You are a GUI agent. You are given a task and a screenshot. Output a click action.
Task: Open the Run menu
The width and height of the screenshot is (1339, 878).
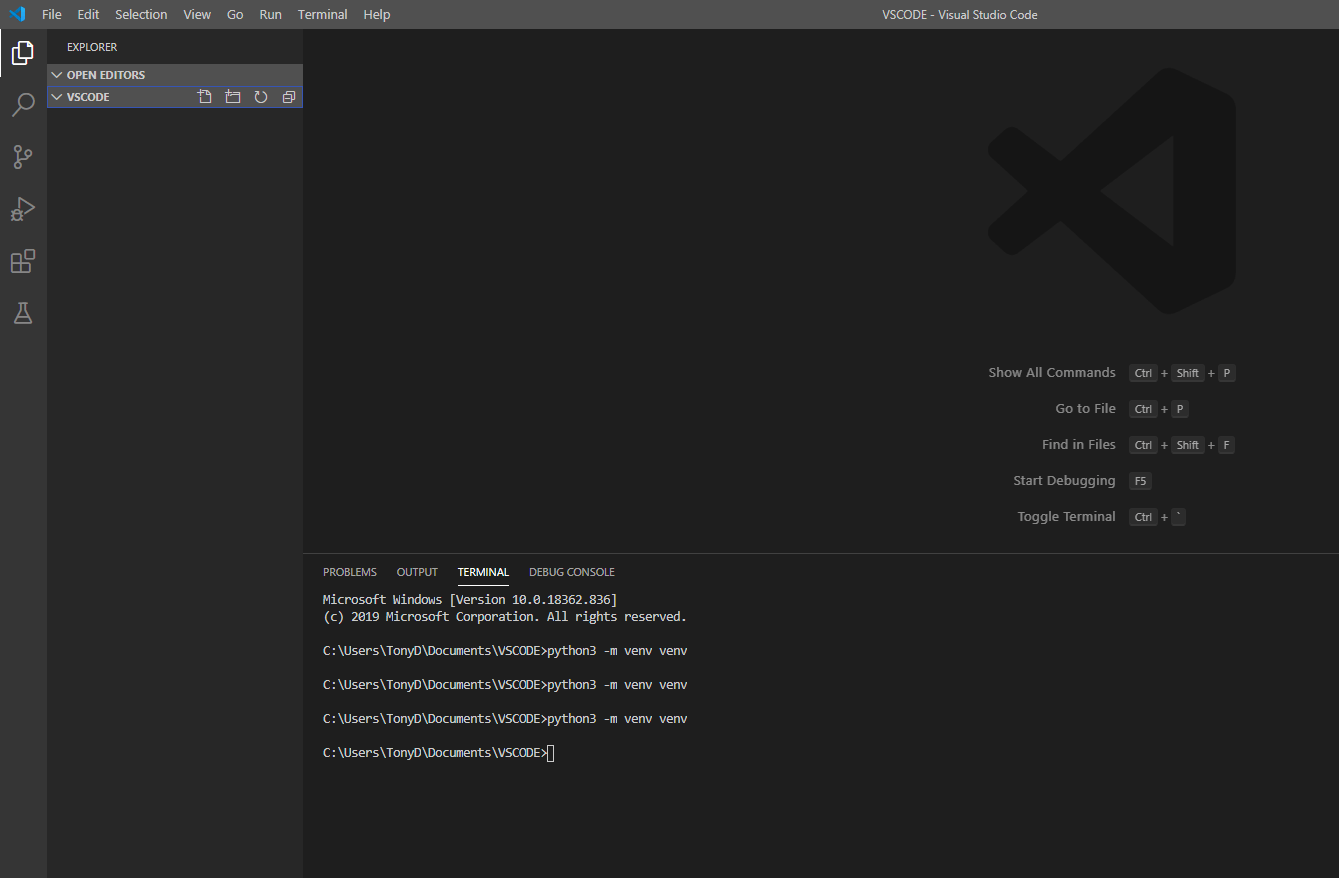pyautogui.click(x=270, y=14)
